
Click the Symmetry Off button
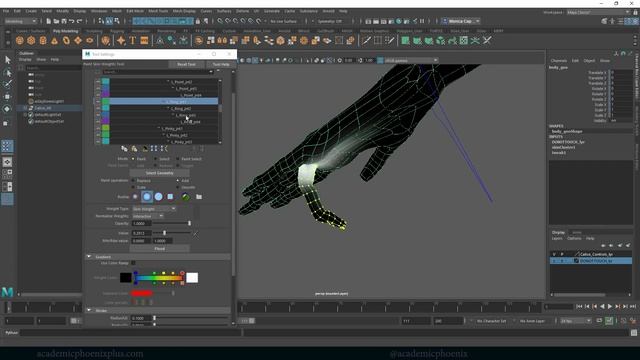coord(330,21)
